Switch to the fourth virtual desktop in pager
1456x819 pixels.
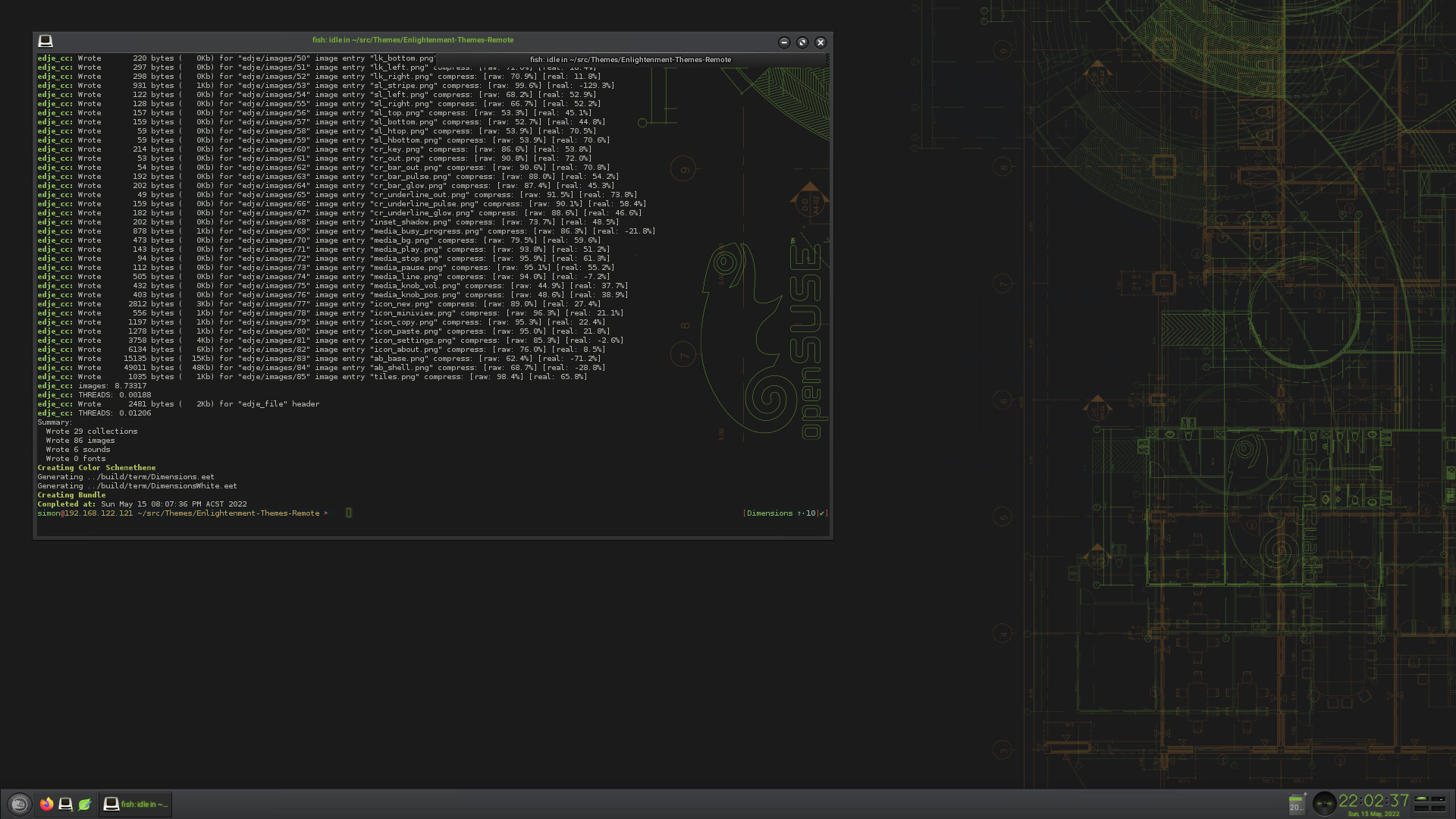[x=1439, y=808]
